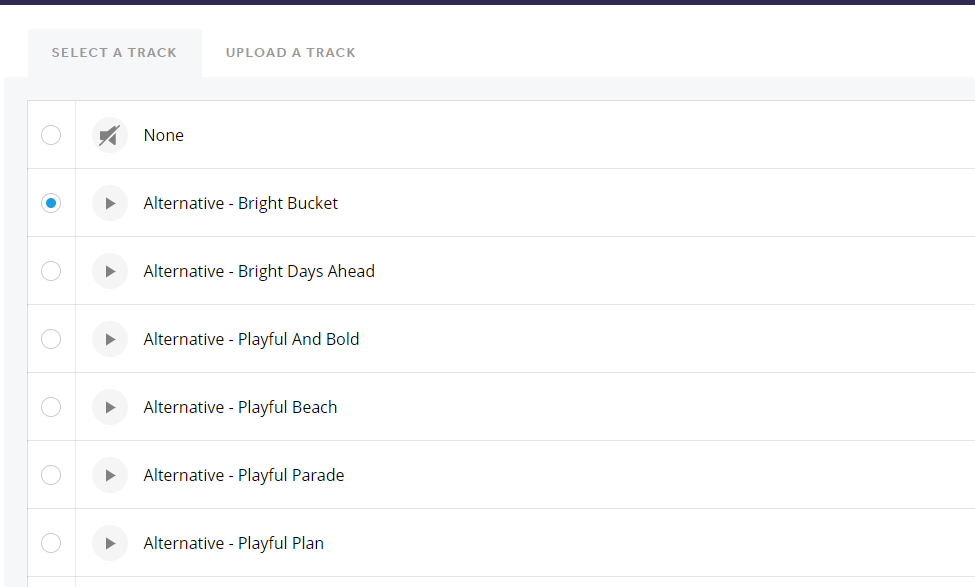Choose the Playful Parade radio option
Screen dimensions: 975x587
pos(51,475)
